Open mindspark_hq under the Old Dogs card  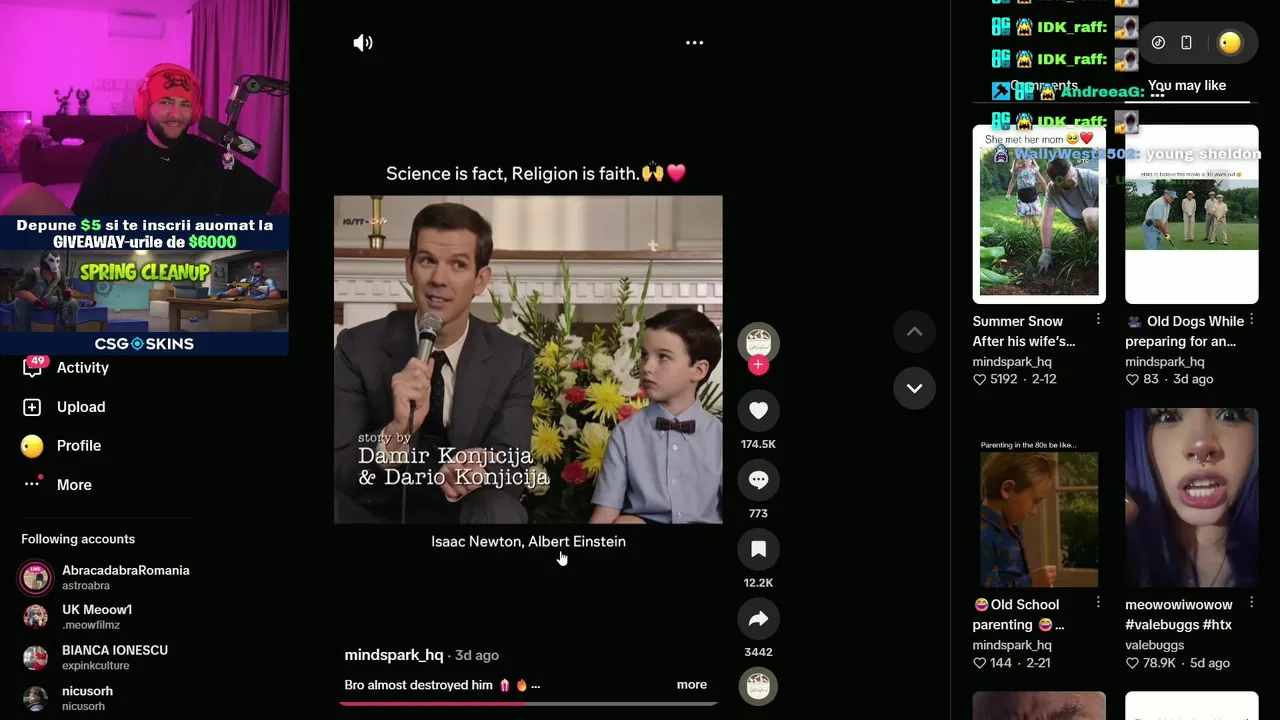click(1165, 362)
